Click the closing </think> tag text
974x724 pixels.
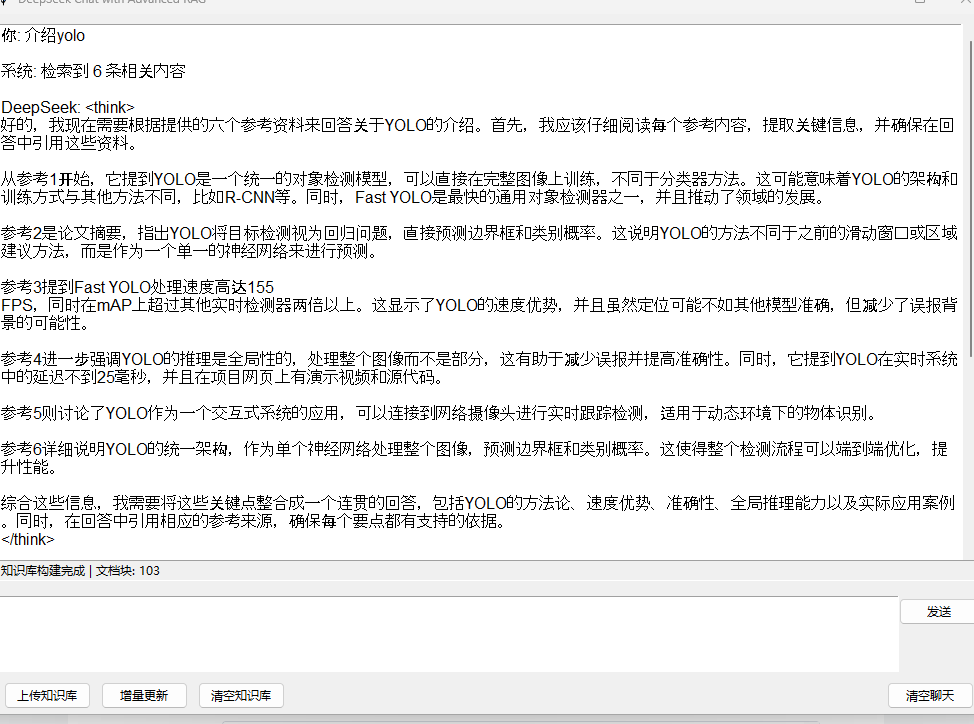[28, 540]
